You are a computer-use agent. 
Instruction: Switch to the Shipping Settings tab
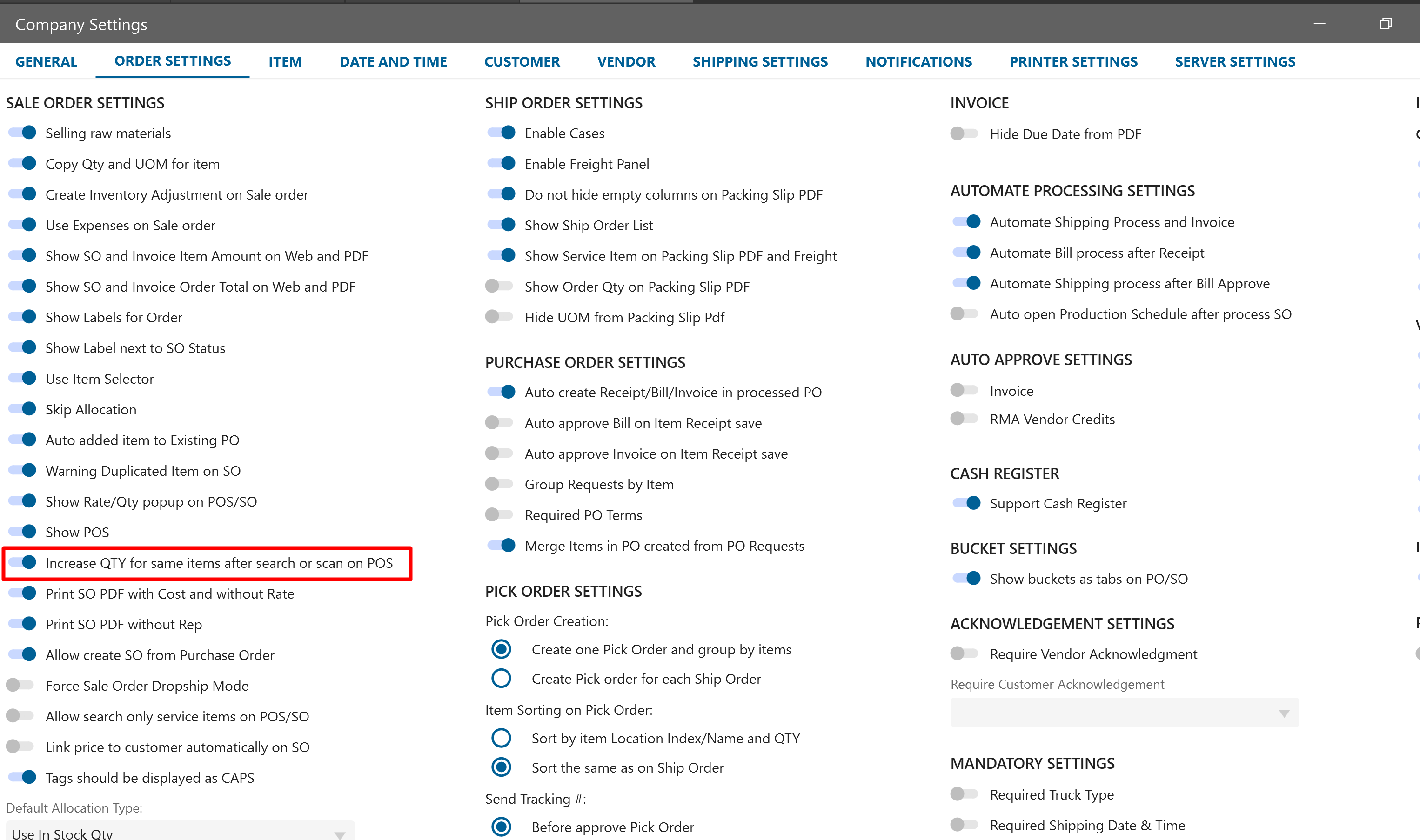pyautogui.click(x=760, y=61)
